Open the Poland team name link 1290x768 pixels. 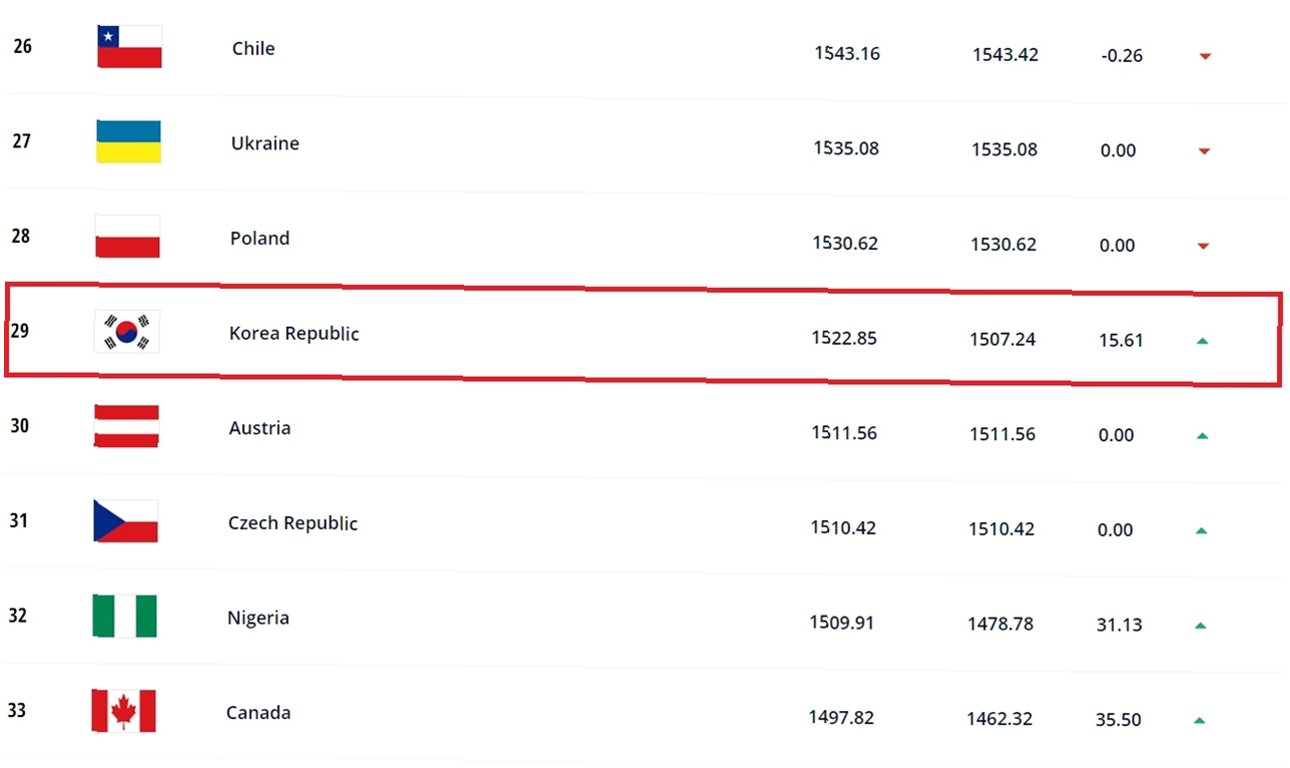(x=260, y=238)
